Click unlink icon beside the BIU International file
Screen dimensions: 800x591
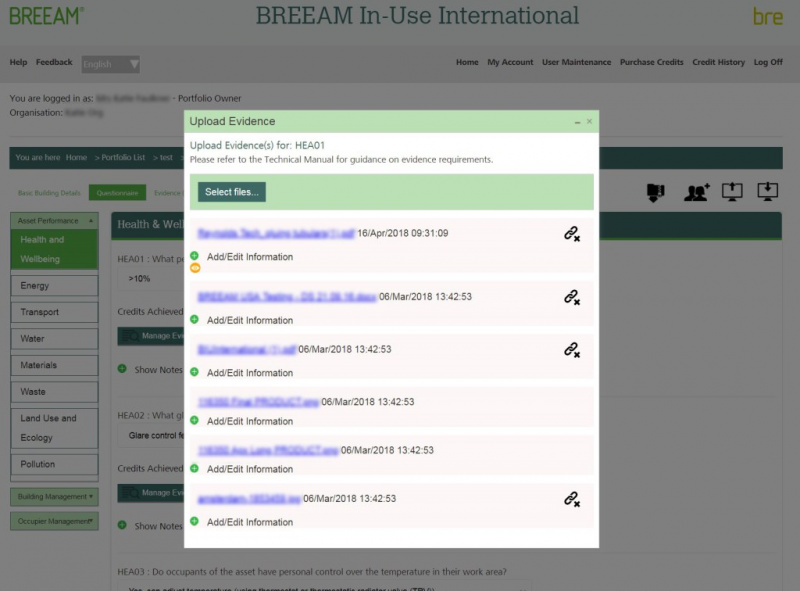point(571,350)
